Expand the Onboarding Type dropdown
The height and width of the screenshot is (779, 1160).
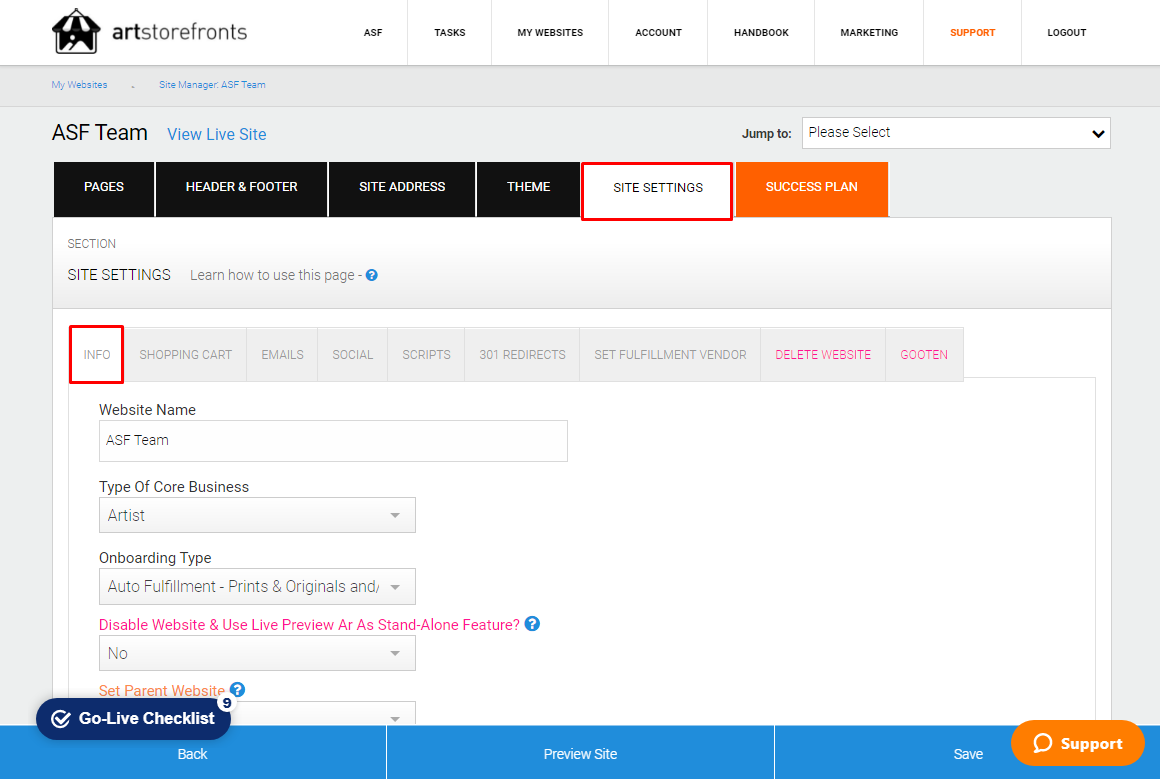click(257, 587)
